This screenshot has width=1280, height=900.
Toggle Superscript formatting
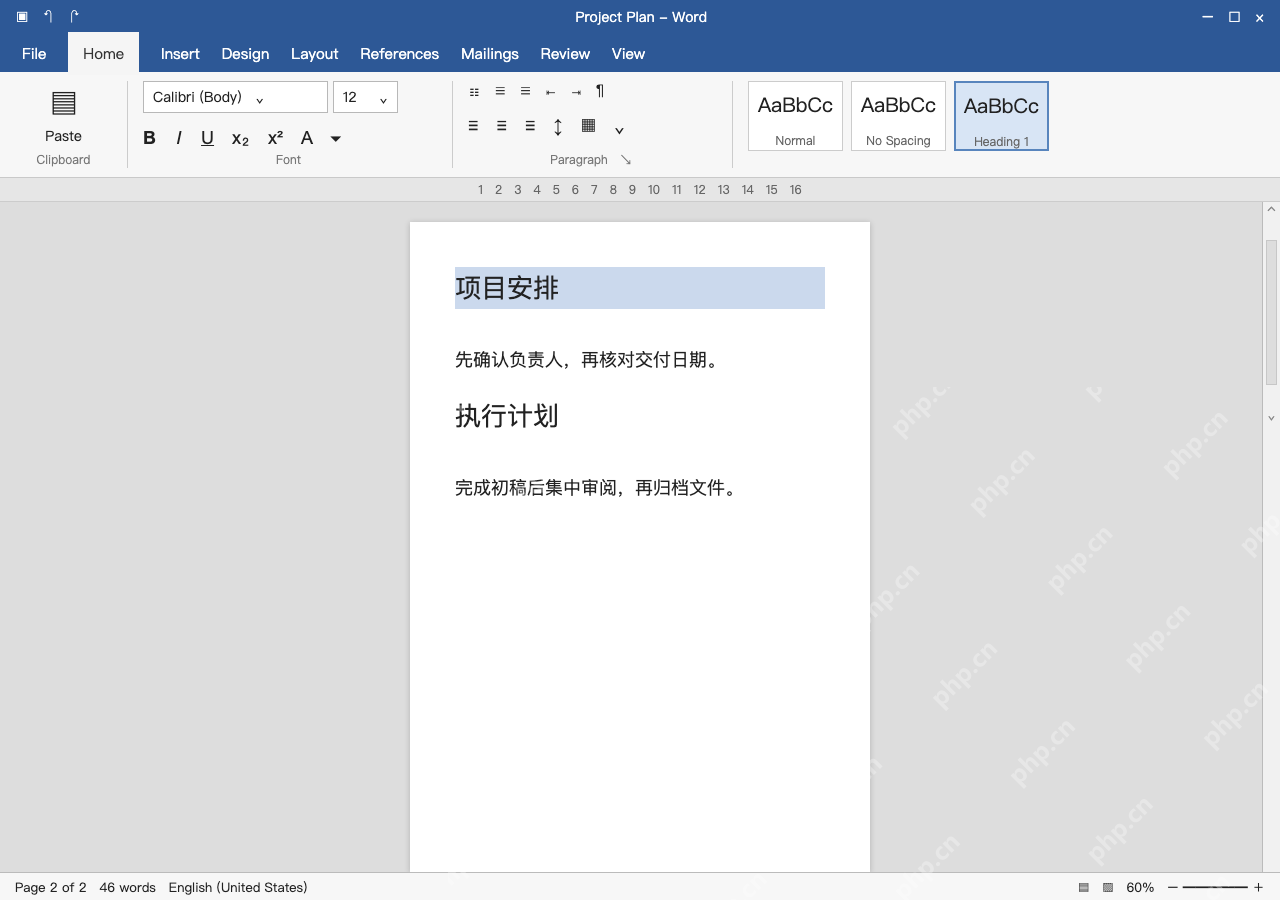275,137
